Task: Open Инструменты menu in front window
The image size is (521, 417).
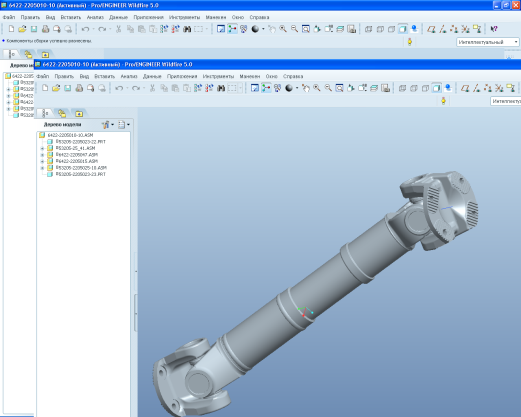Action: 218,76
